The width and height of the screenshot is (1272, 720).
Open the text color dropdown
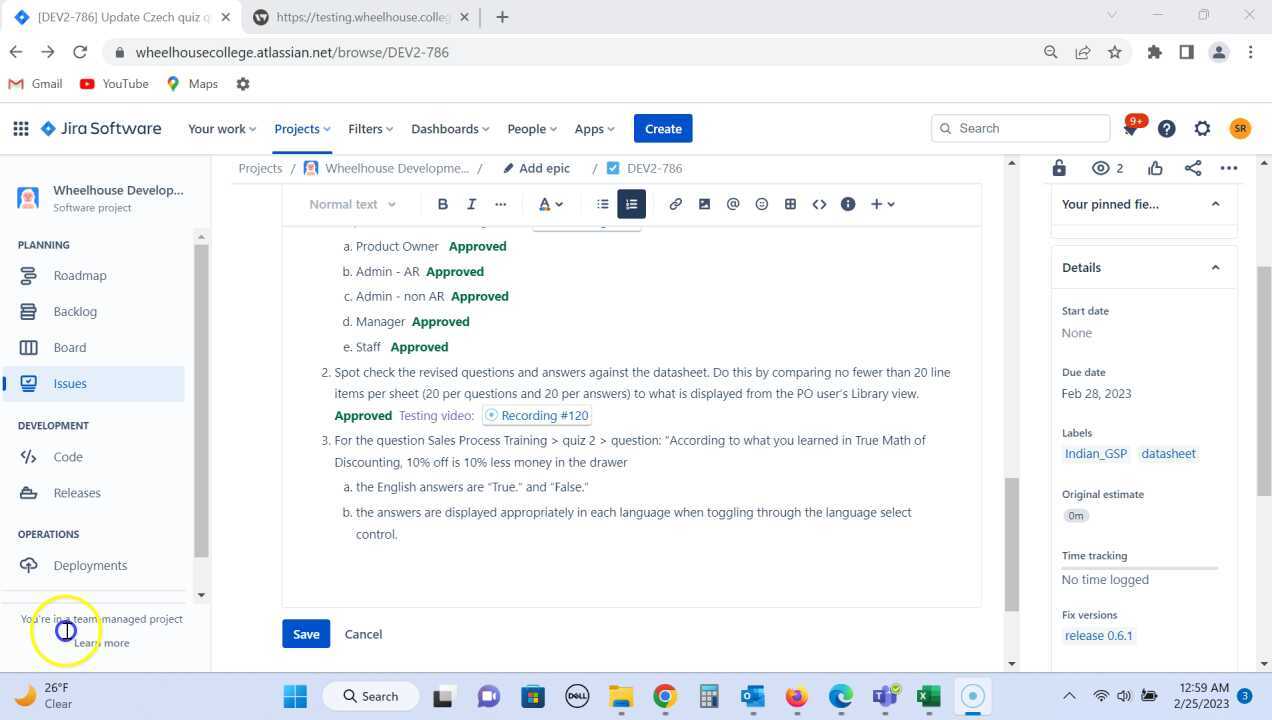pos(551,204)
